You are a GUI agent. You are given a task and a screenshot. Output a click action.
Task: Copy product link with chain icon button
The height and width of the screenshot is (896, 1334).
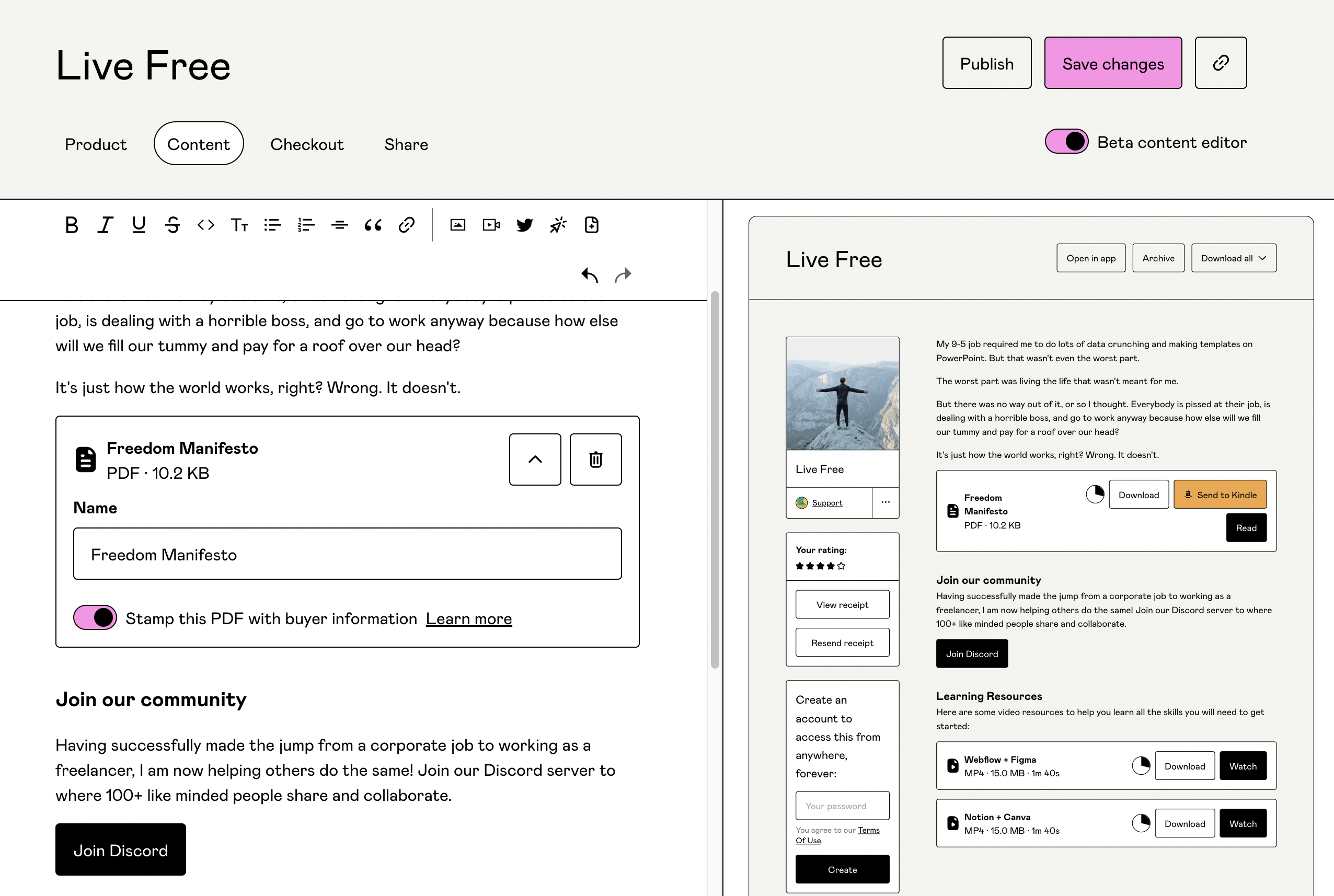click(1221, 63)
